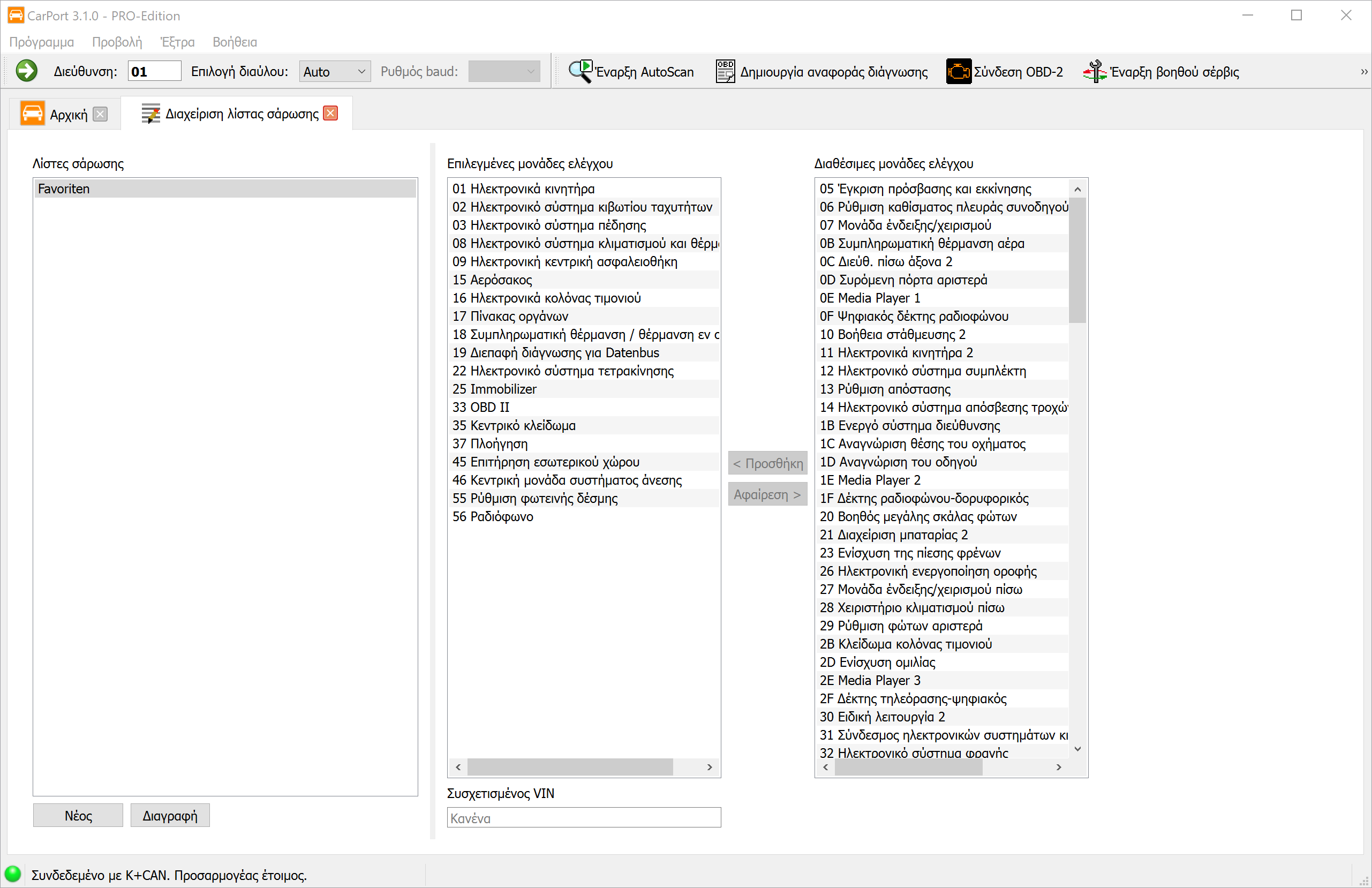Open the Έξτρα menu
1372x888 pixels.
click(x=177, y=42)
